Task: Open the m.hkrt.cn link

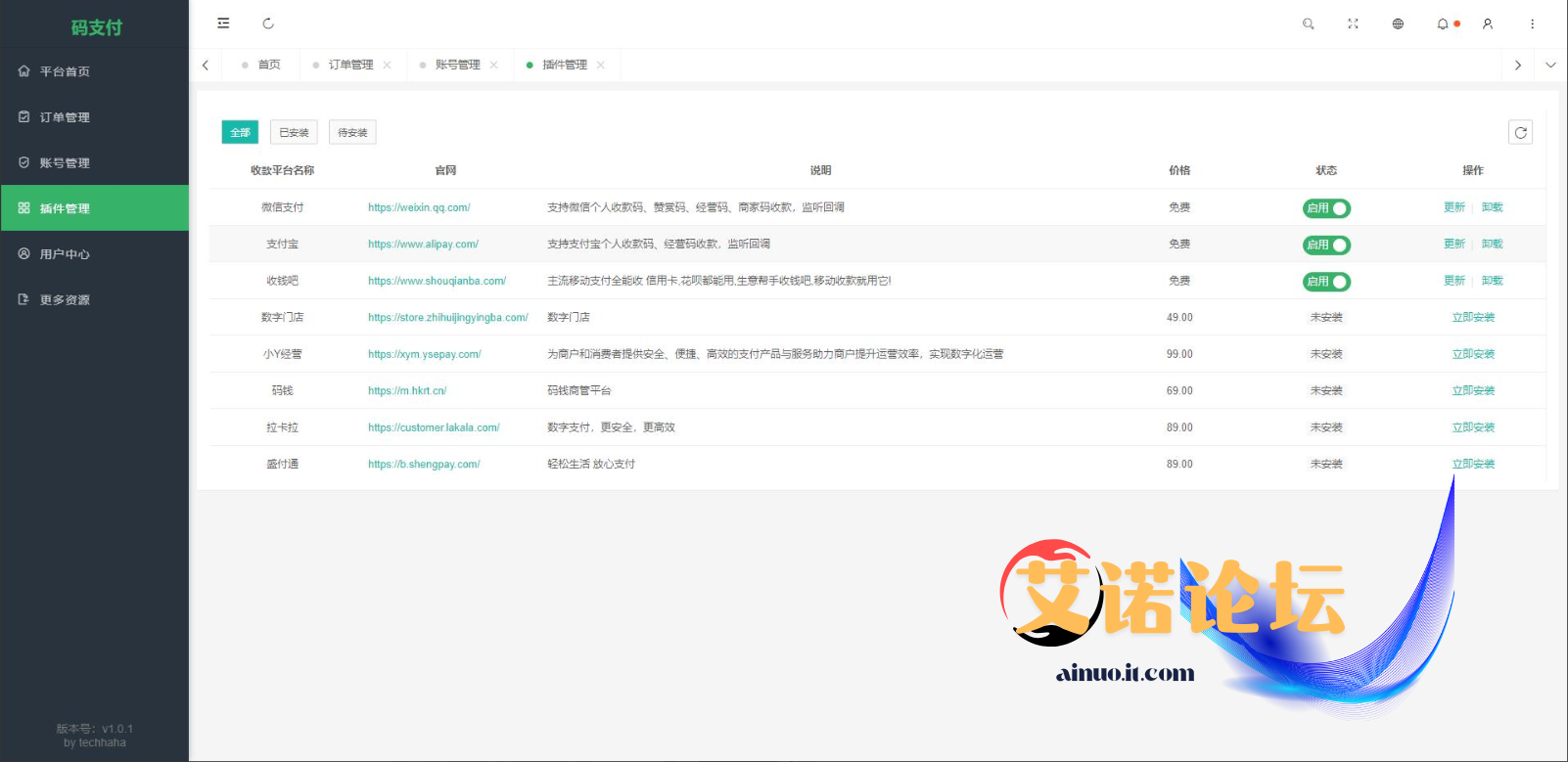Action: pos(407,390)
